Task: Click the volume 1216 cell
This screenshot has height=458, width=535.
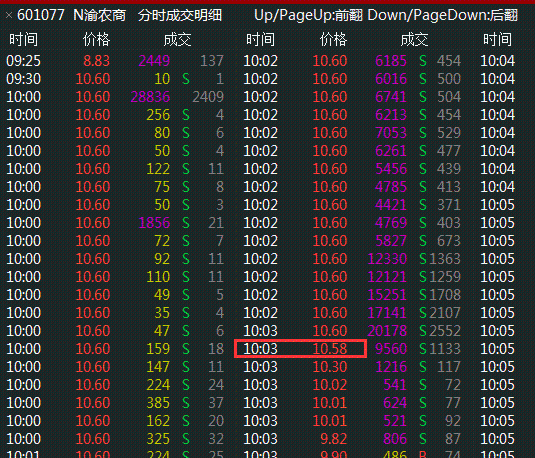Action: [x=391, y=367]
